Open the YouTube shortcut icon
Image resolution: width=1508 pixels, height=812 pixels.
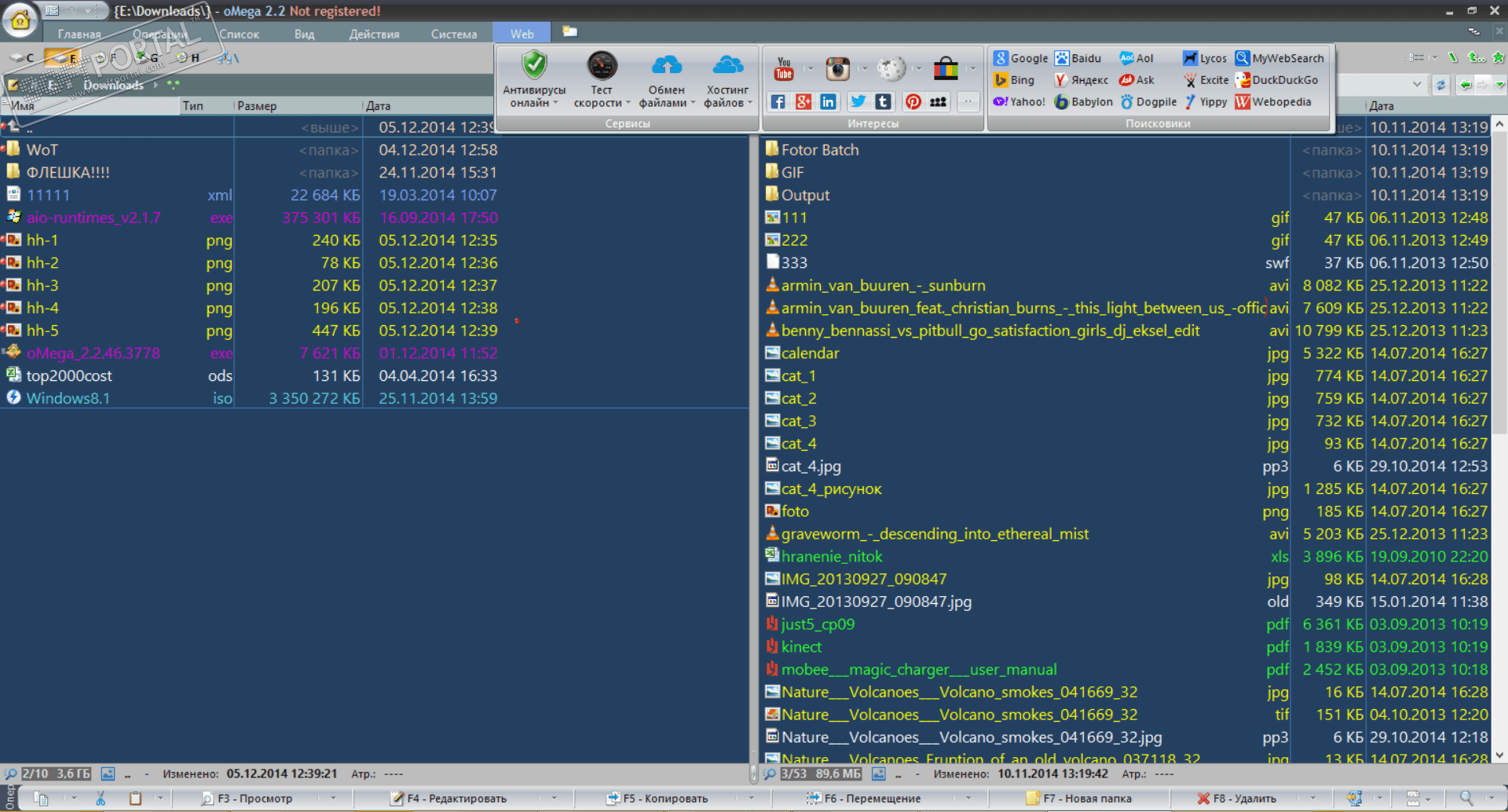tap(784, 69)
